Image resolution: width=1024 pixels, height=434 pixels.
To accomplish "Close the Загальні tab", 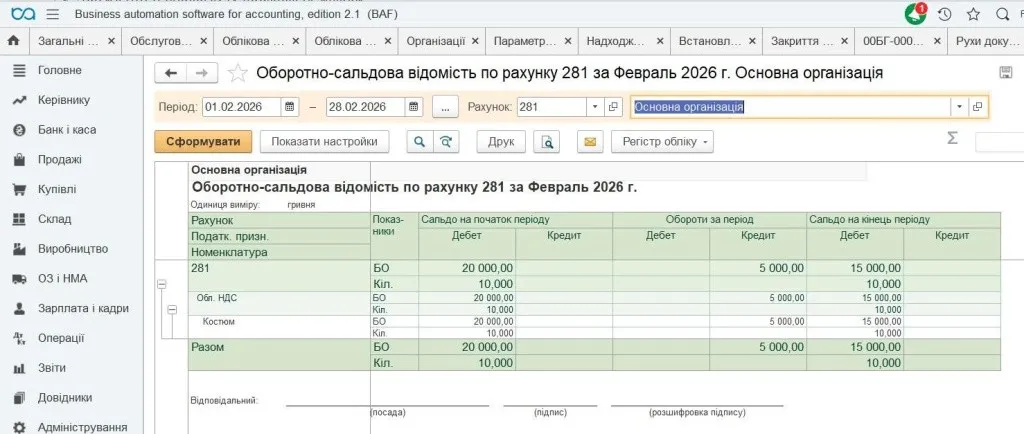I will point(111,40).
